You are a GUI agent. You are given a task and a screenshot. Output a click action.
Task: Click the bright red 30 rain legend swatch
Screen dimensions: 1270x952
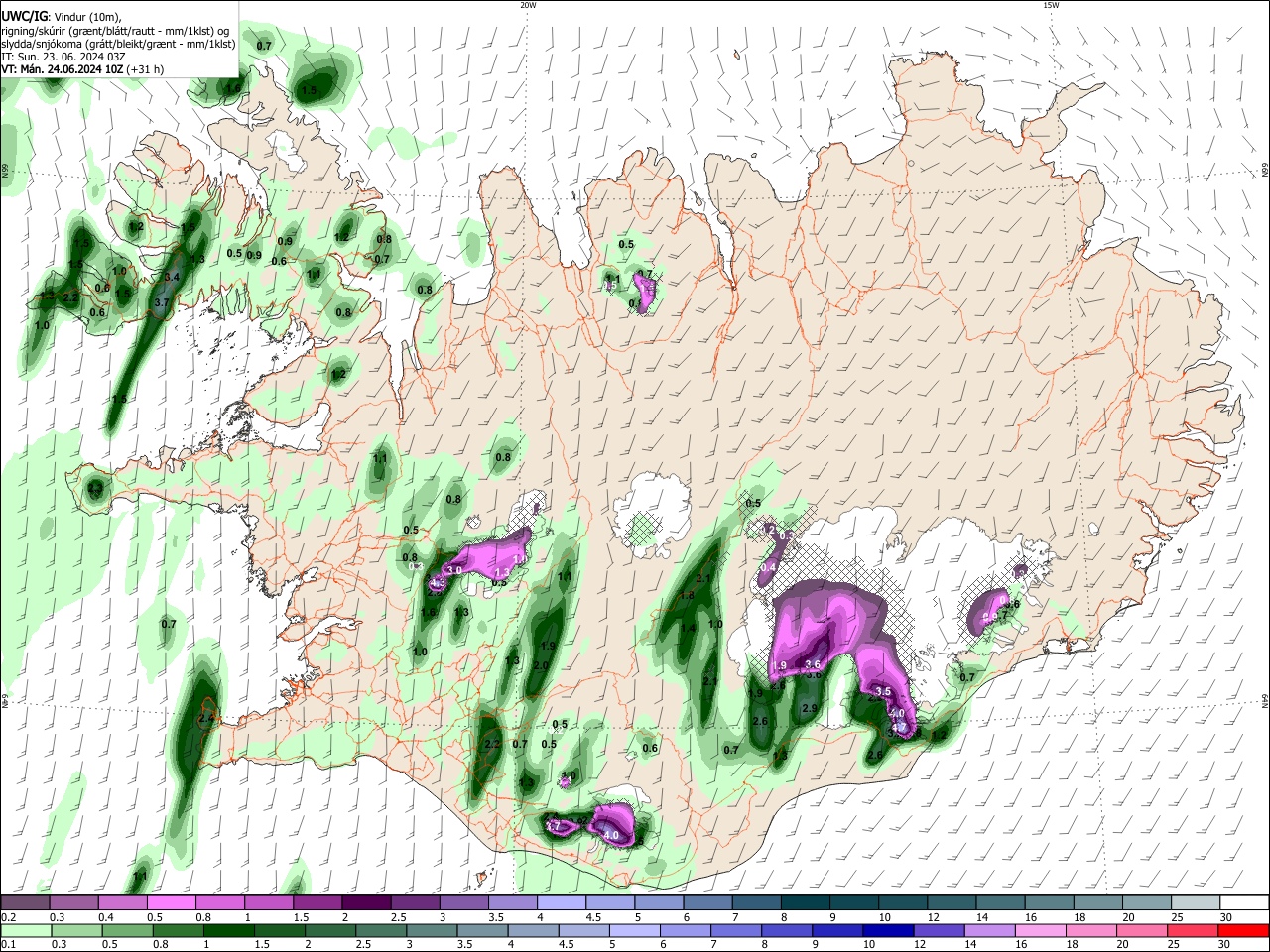pyautogui.click(x=1243, y=930)
